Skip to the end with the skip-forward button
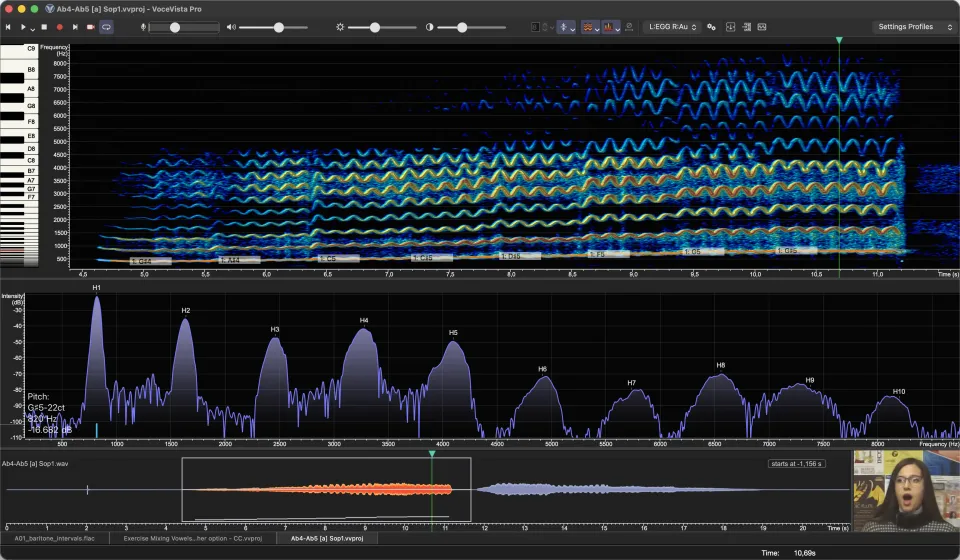960x560 pixels. tap(75, 27)
